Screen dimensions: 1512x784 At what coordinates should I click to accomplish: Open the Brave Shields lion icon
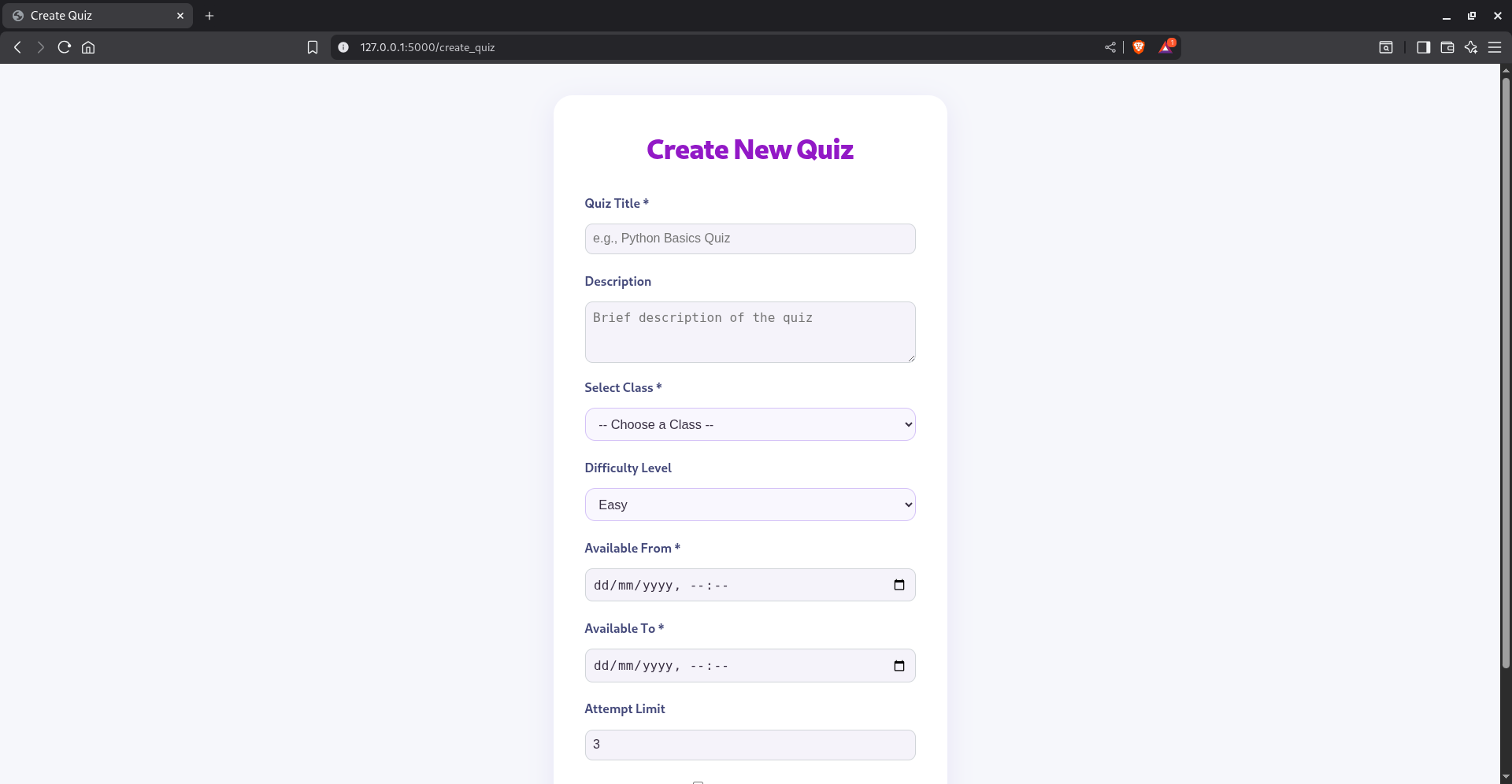click(x=1138, y=47)
